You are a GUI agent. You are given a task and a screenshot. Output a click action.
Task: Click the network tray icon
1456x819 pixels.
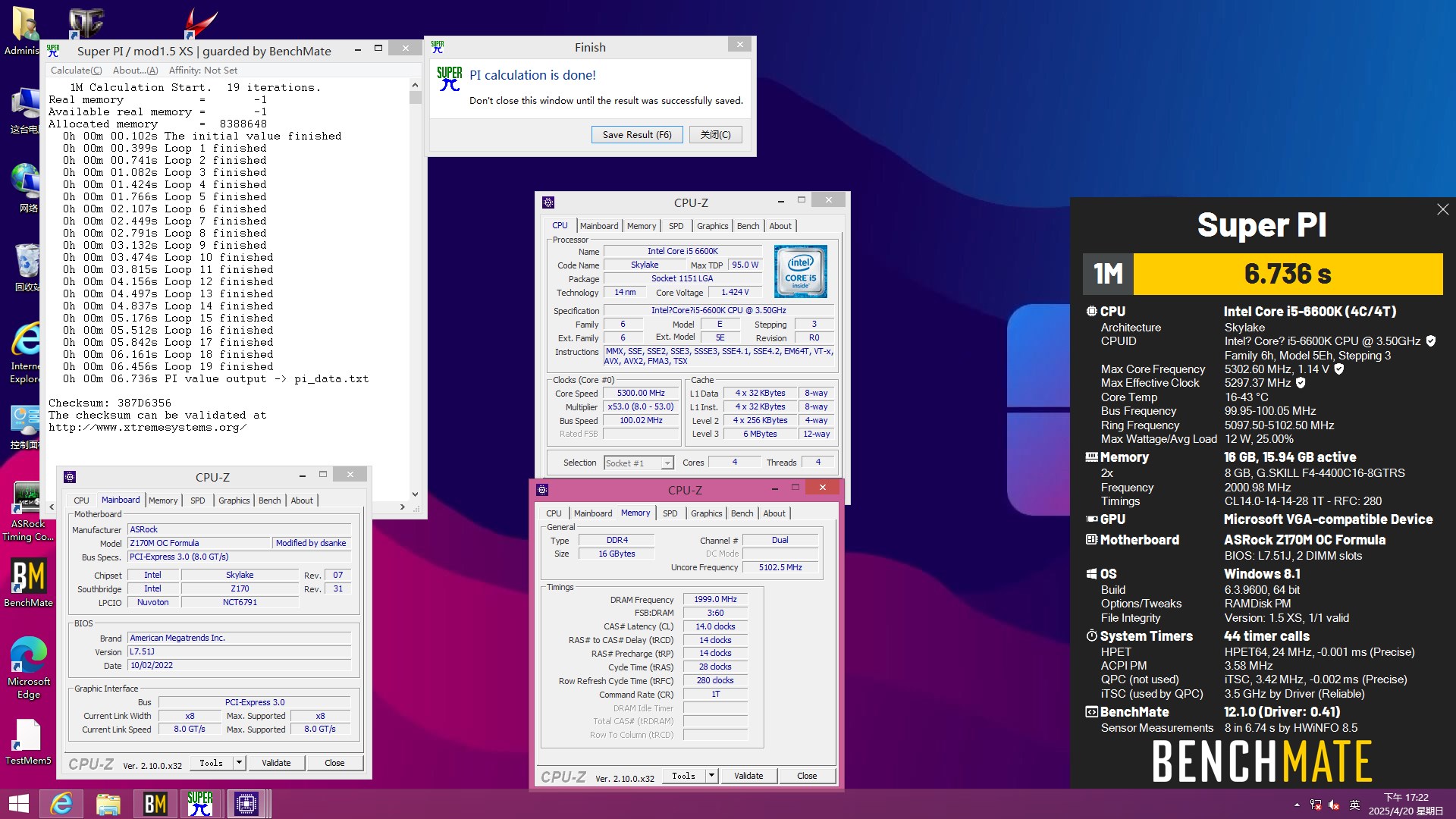tap(1316, 805)
